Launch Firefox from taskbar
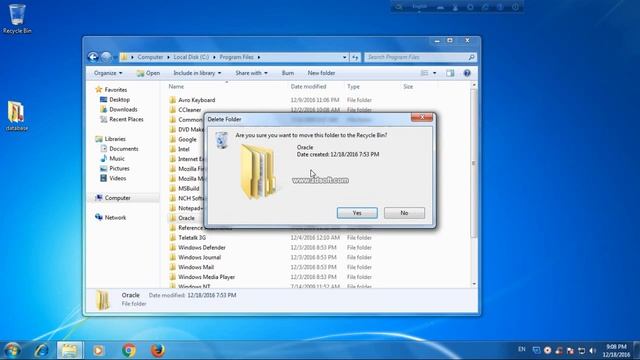The height and width of the screenshot is (360, 640). (x=158, y=350)
